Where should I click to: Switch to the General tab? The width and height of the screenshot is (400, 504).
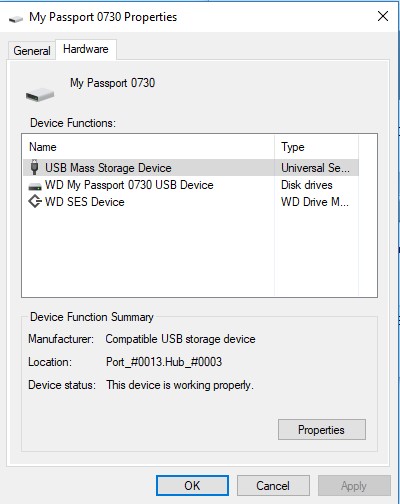(32, 51)
